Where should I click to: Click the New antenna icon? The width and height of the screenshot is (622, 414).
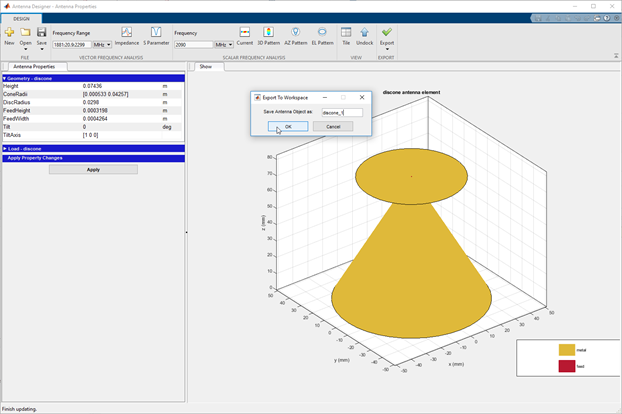[x=9, y=34]
